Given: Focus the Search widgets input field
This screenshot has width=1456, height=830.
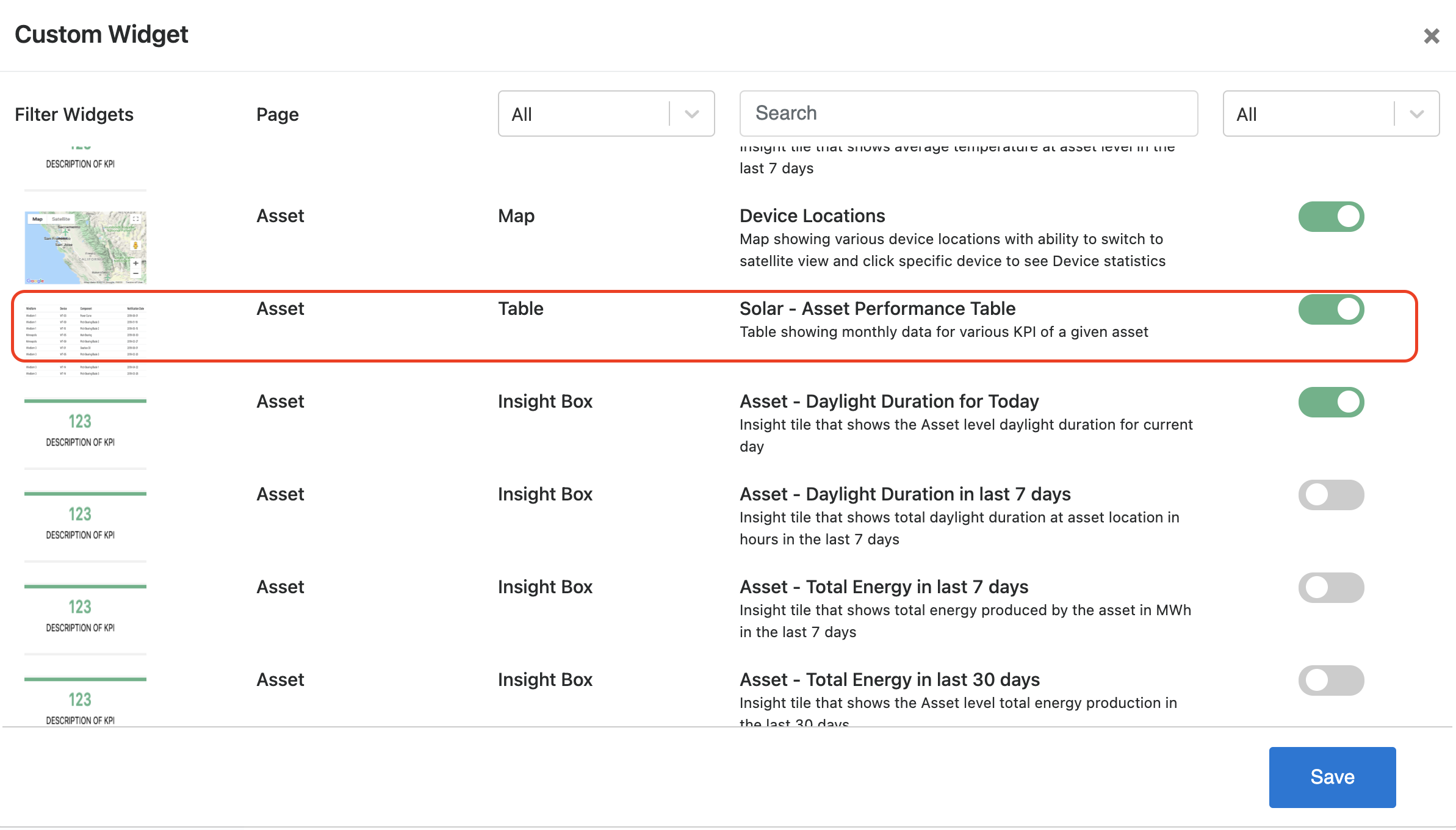Looking at the screenshot, I should (968, 114).
